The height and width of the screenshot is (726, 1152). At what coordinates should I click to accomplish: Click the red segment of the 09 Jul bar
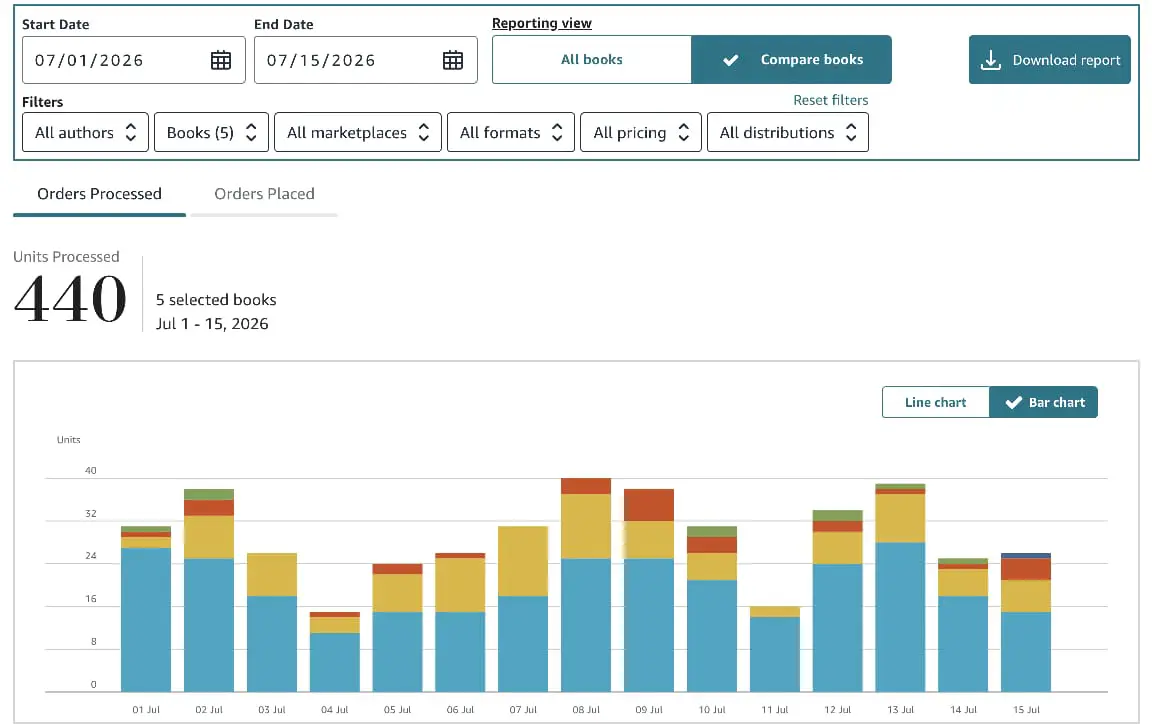(x=649, y=505)
